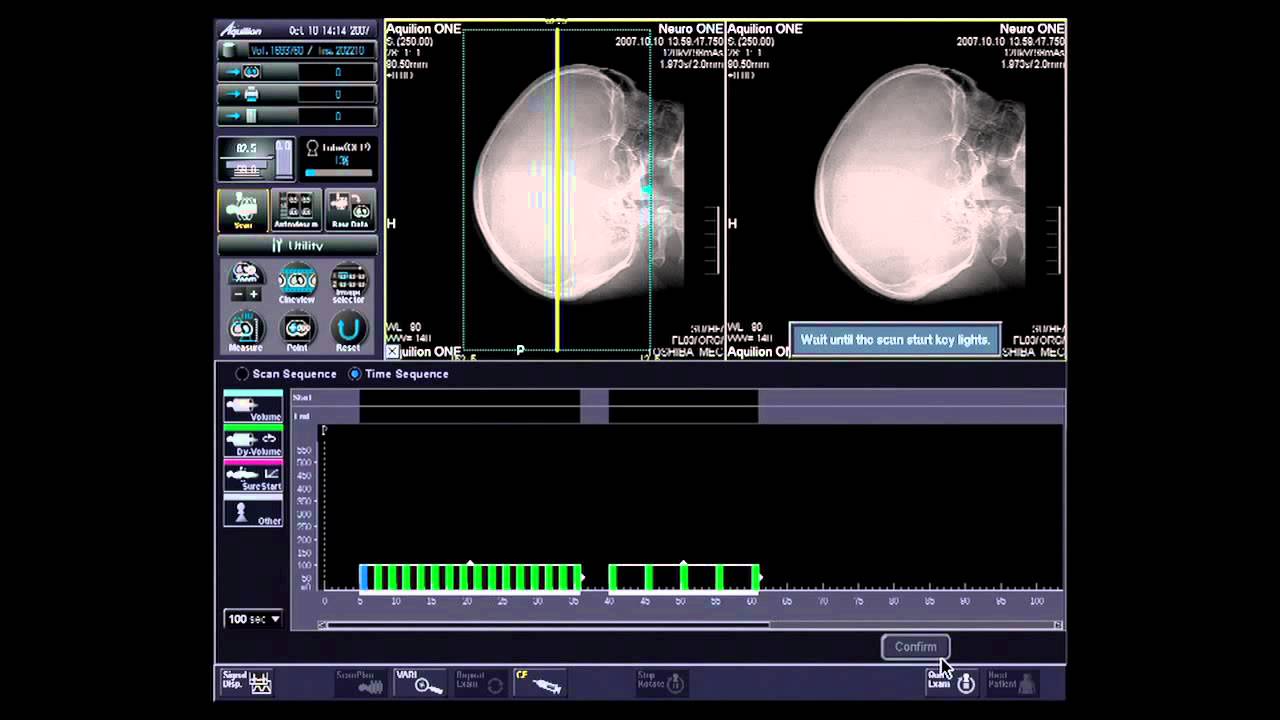Open the Utility panel header

pyautogui.click(x=297, y=245)
